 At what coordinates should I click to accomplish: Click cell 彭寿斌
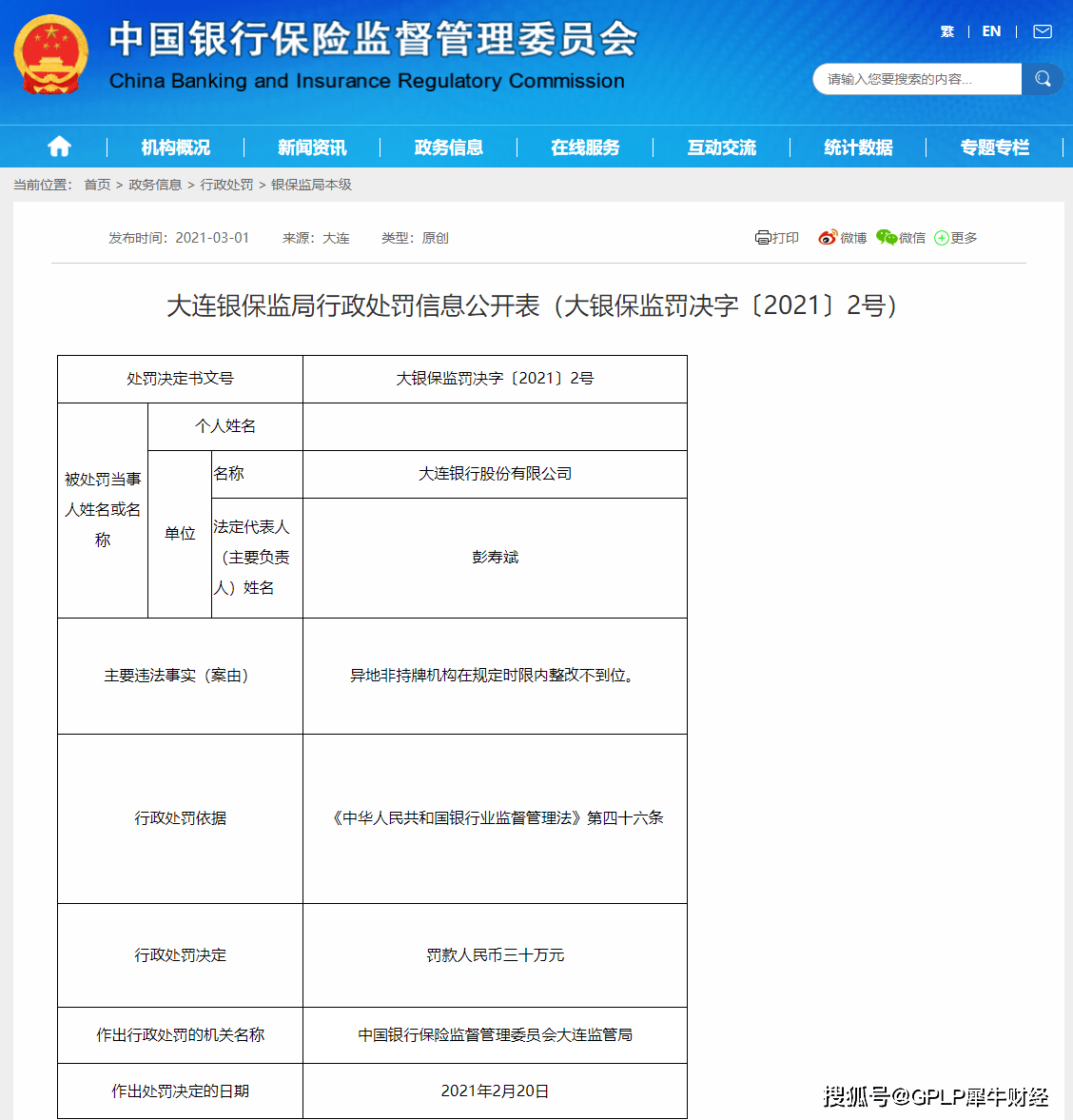495,557
